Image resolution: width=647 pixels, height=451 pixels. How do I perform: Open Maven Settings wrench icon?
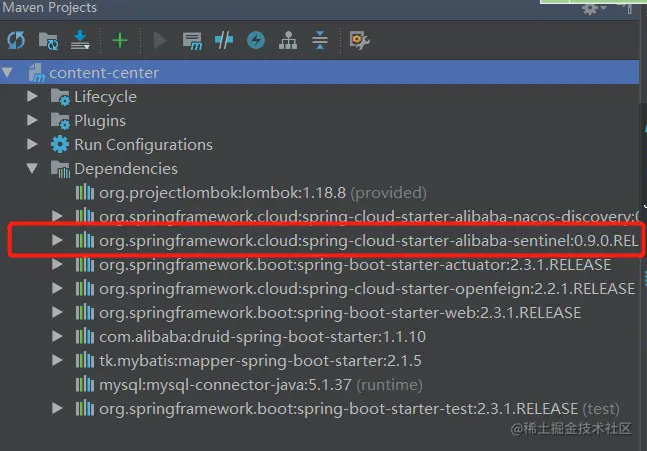(359, 40)
